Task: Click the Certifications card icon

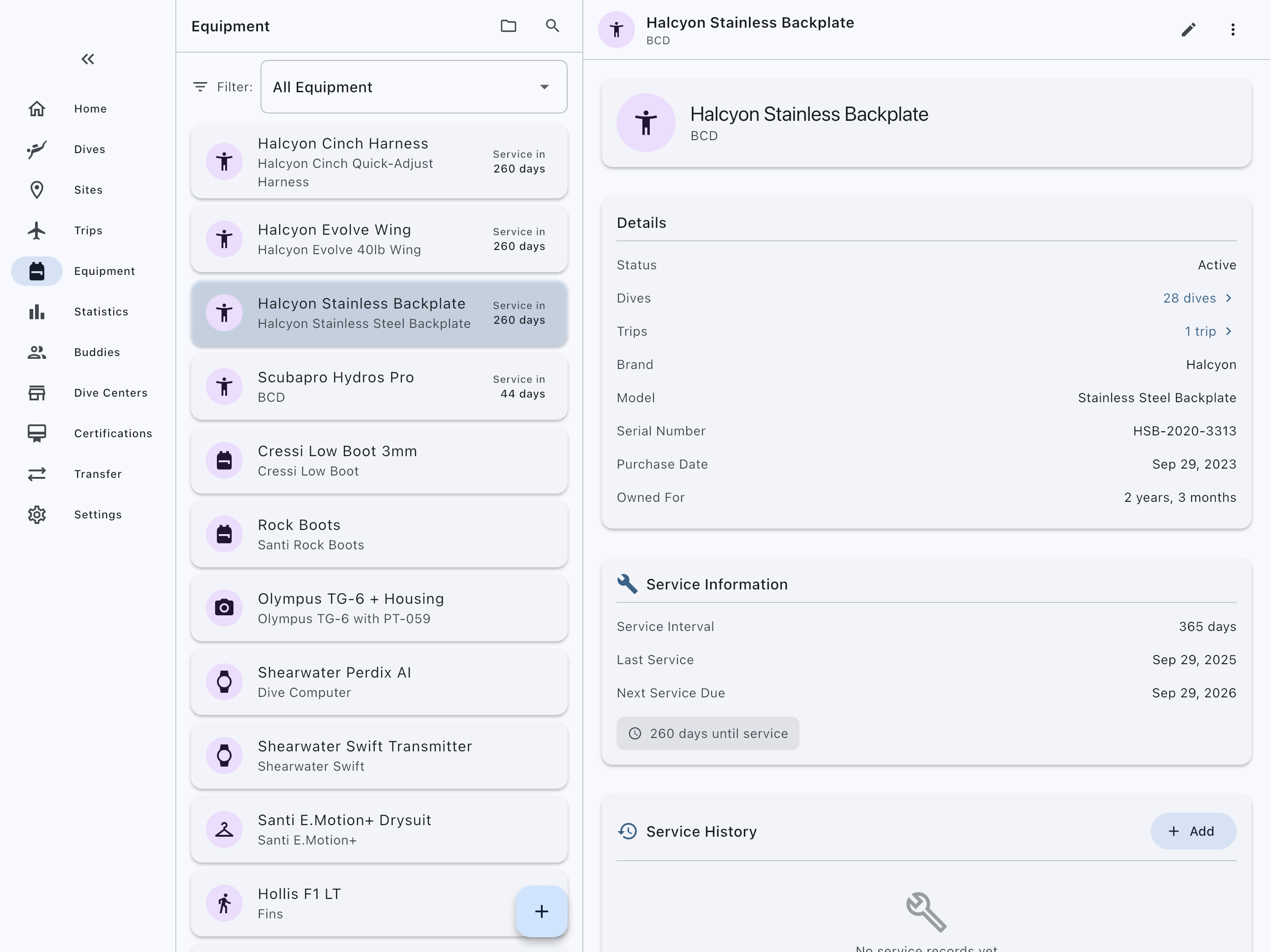Action: (37, 433)
